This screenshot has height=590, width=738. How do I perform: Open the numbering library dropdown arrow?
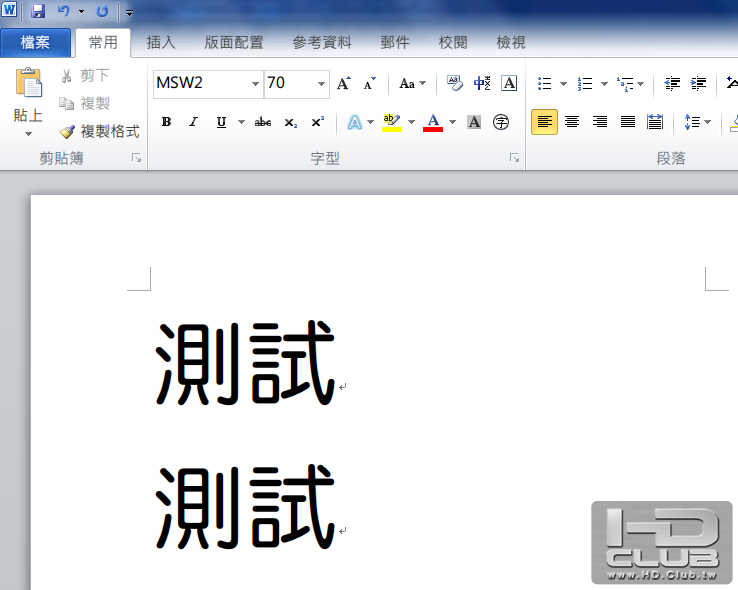(x=604, y=84)
